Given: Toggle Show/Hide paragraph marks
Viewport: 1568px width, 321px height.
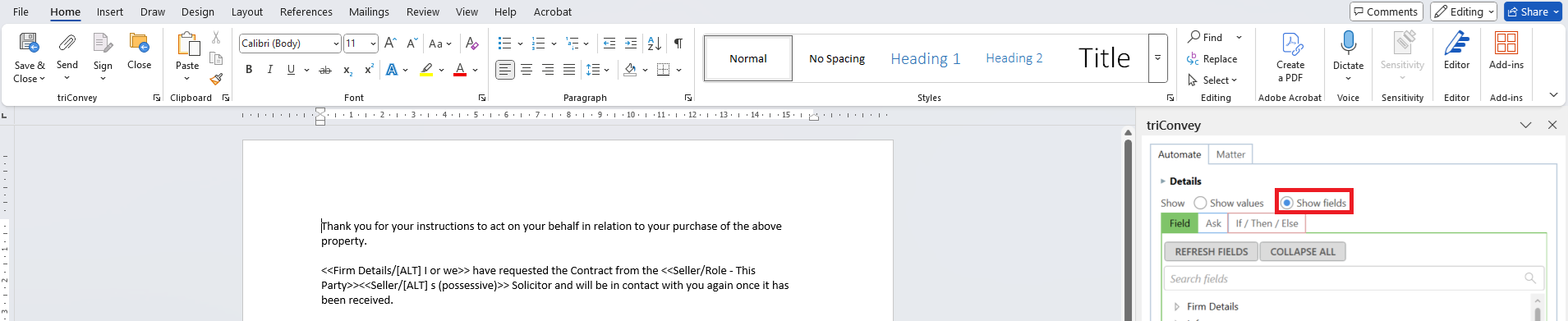Looking at the screenshot, I should pyautogui.click(x=678, y=44).
